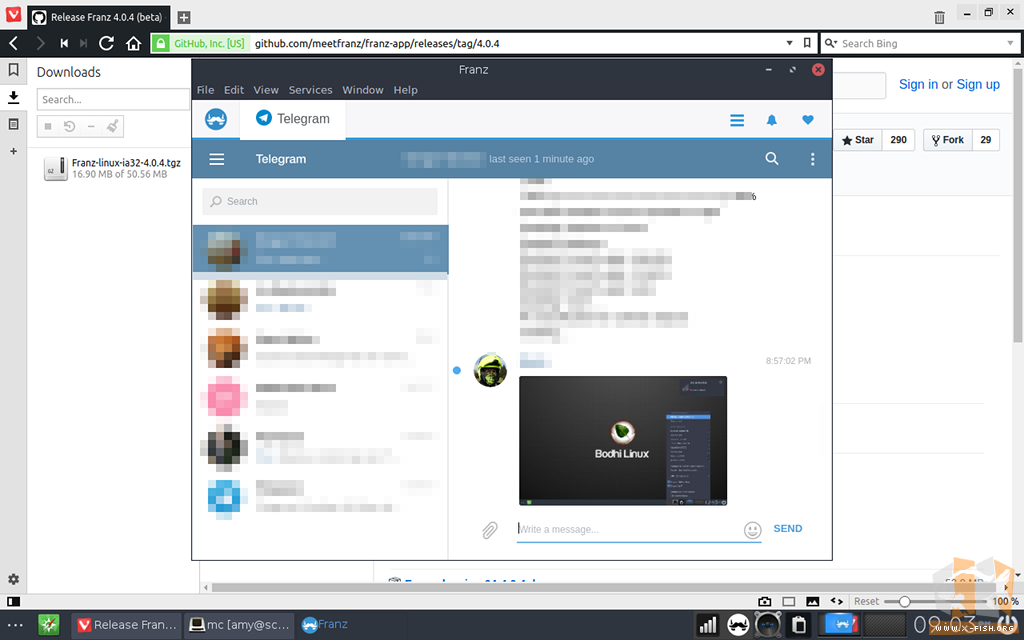The image size is (1024, 640).
Task: Click the page horizontal scrollbar
Action: pos(605,588)
